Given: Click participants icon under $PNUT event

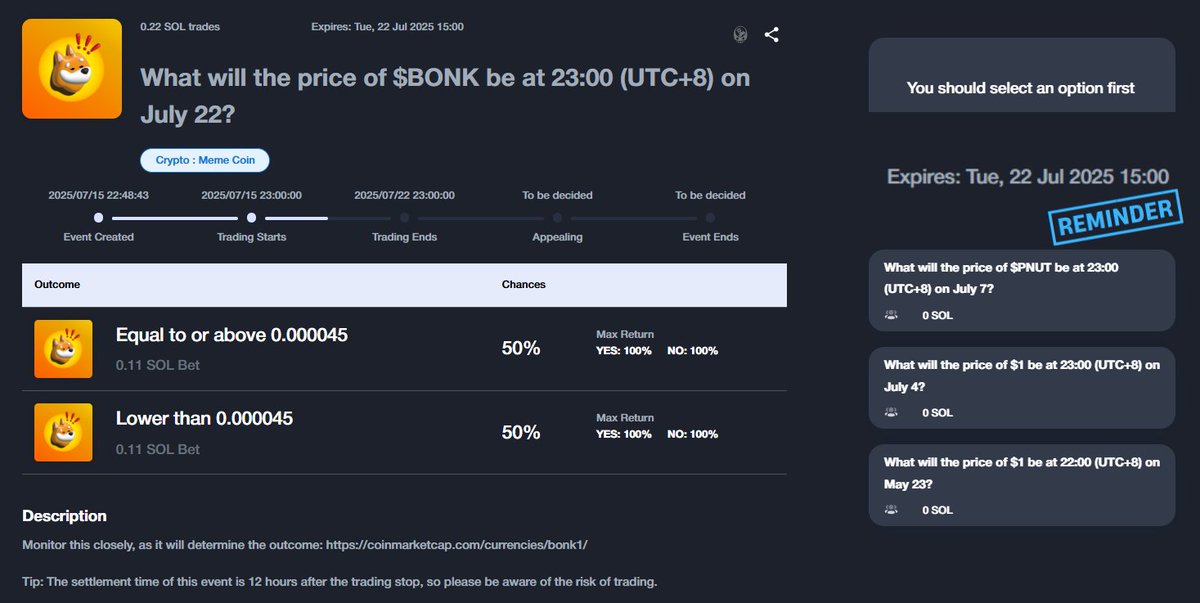Looking at the screenshot, I should [891, 315].
